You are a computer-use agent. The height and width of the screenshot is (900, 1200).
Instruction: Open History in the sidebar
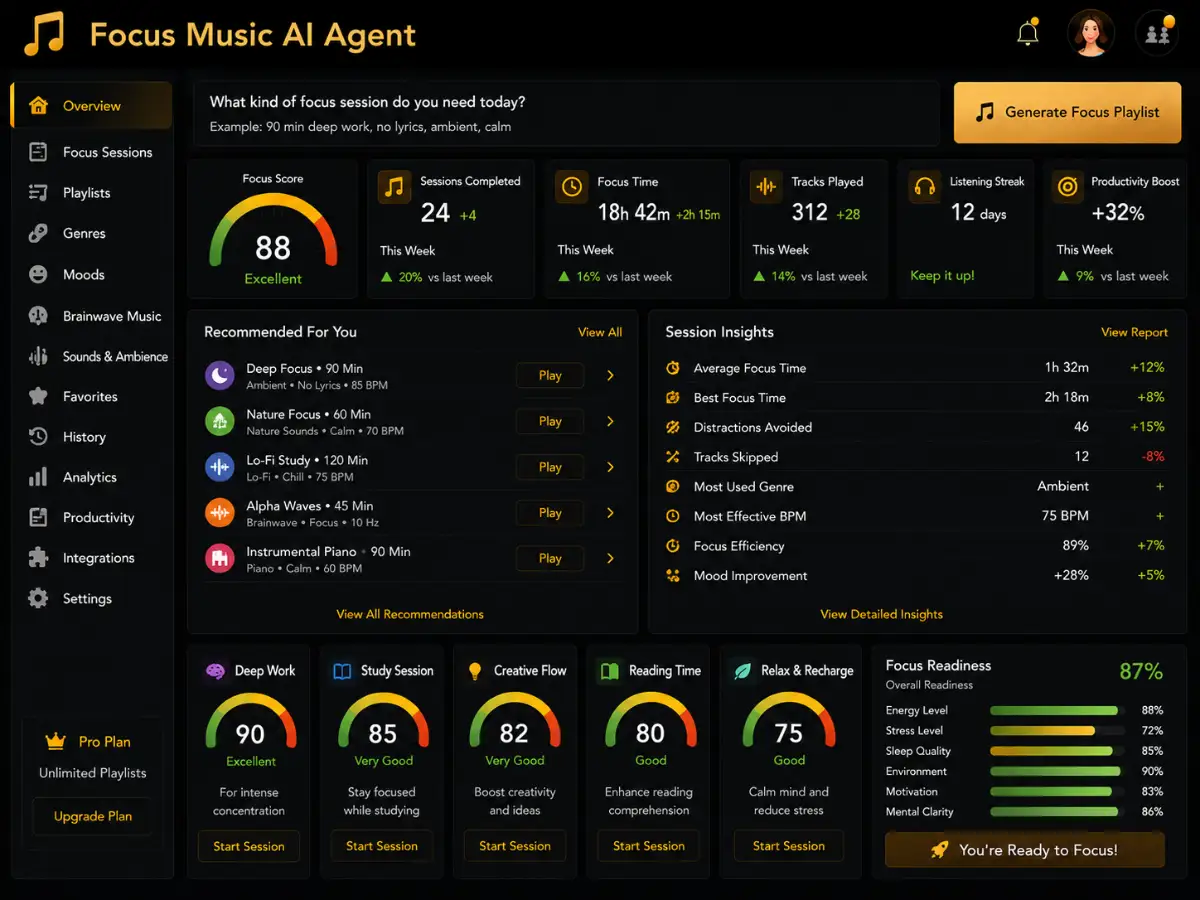point(91,437)
